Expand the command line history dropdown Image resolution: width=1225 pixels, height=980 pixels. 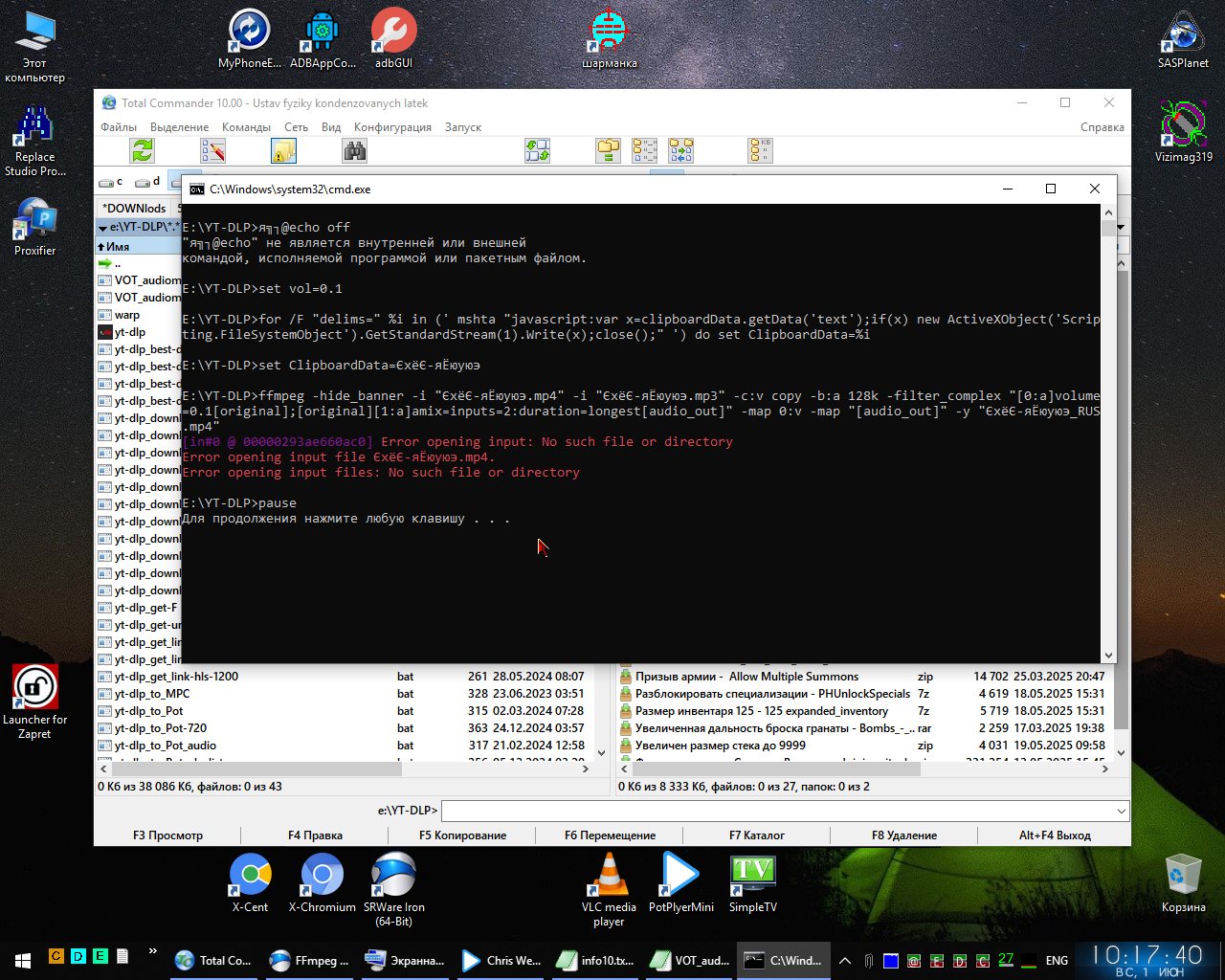(1121, 811)
